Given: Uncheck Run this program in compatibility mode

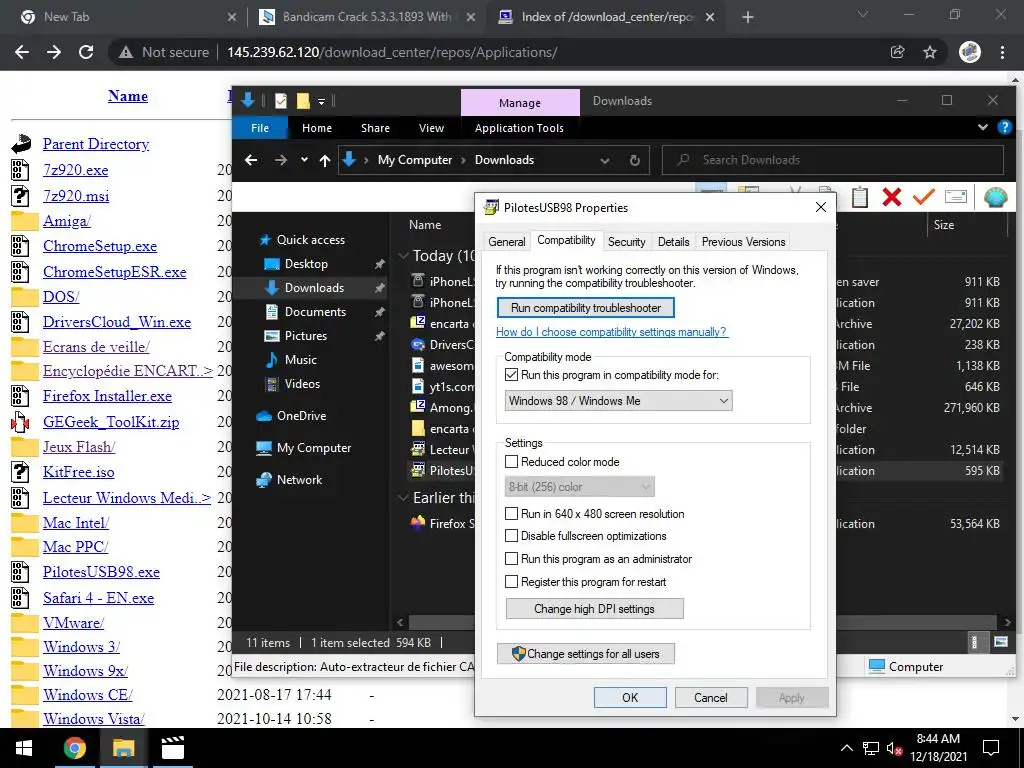Looking at the screenshot, I should pyautogui.click(x=511, y=375).
